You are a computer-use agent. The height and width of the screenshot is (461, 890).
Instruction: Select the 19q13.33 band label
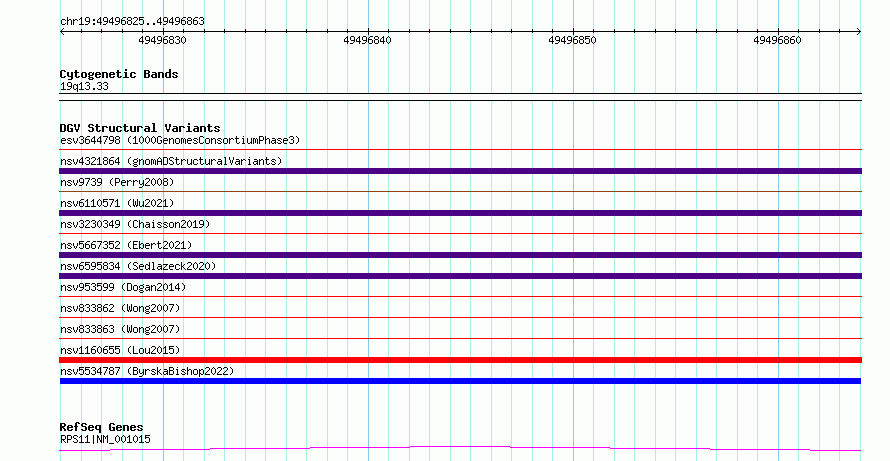point(84,86)
